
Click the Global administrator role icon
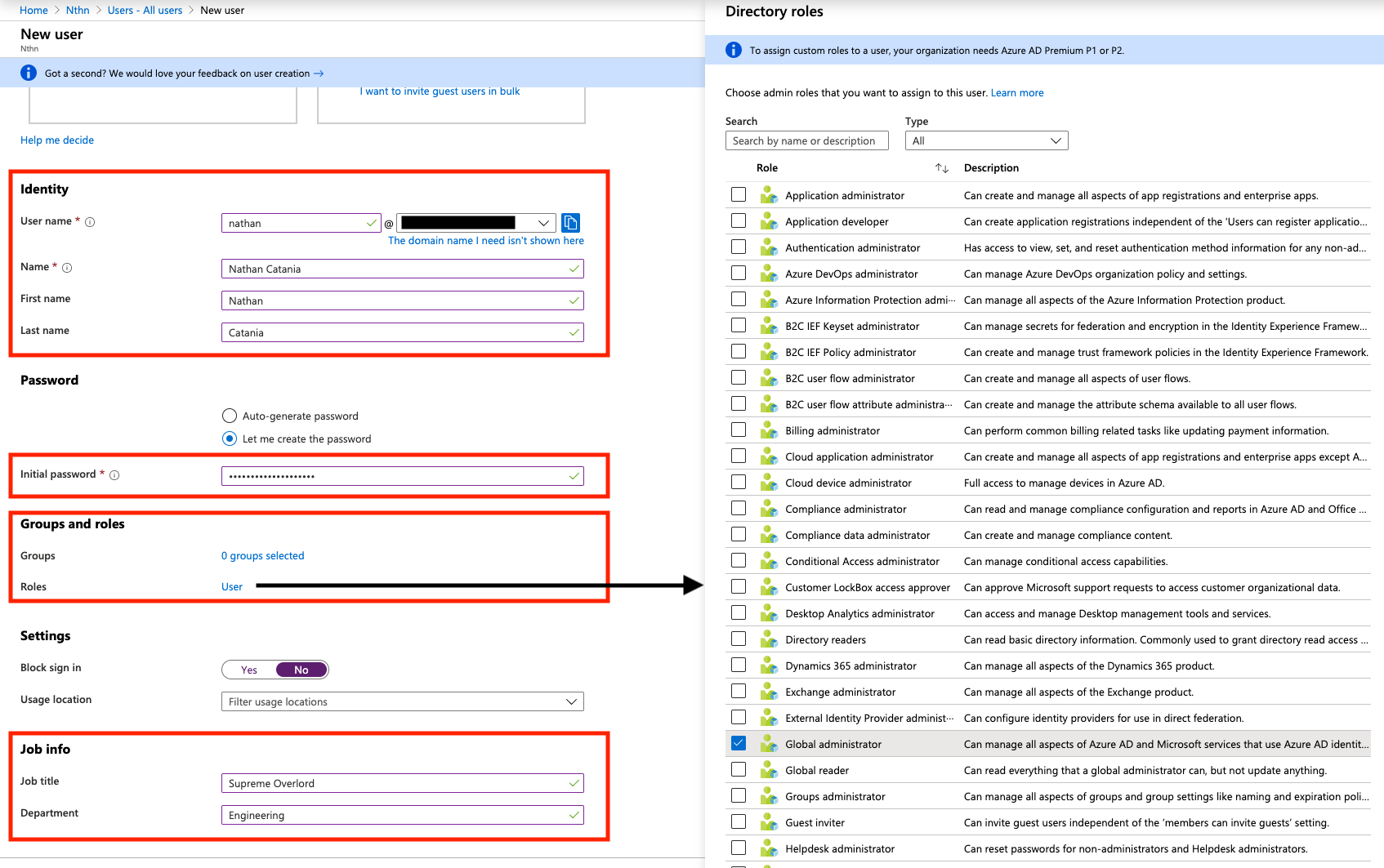(769, 744)
